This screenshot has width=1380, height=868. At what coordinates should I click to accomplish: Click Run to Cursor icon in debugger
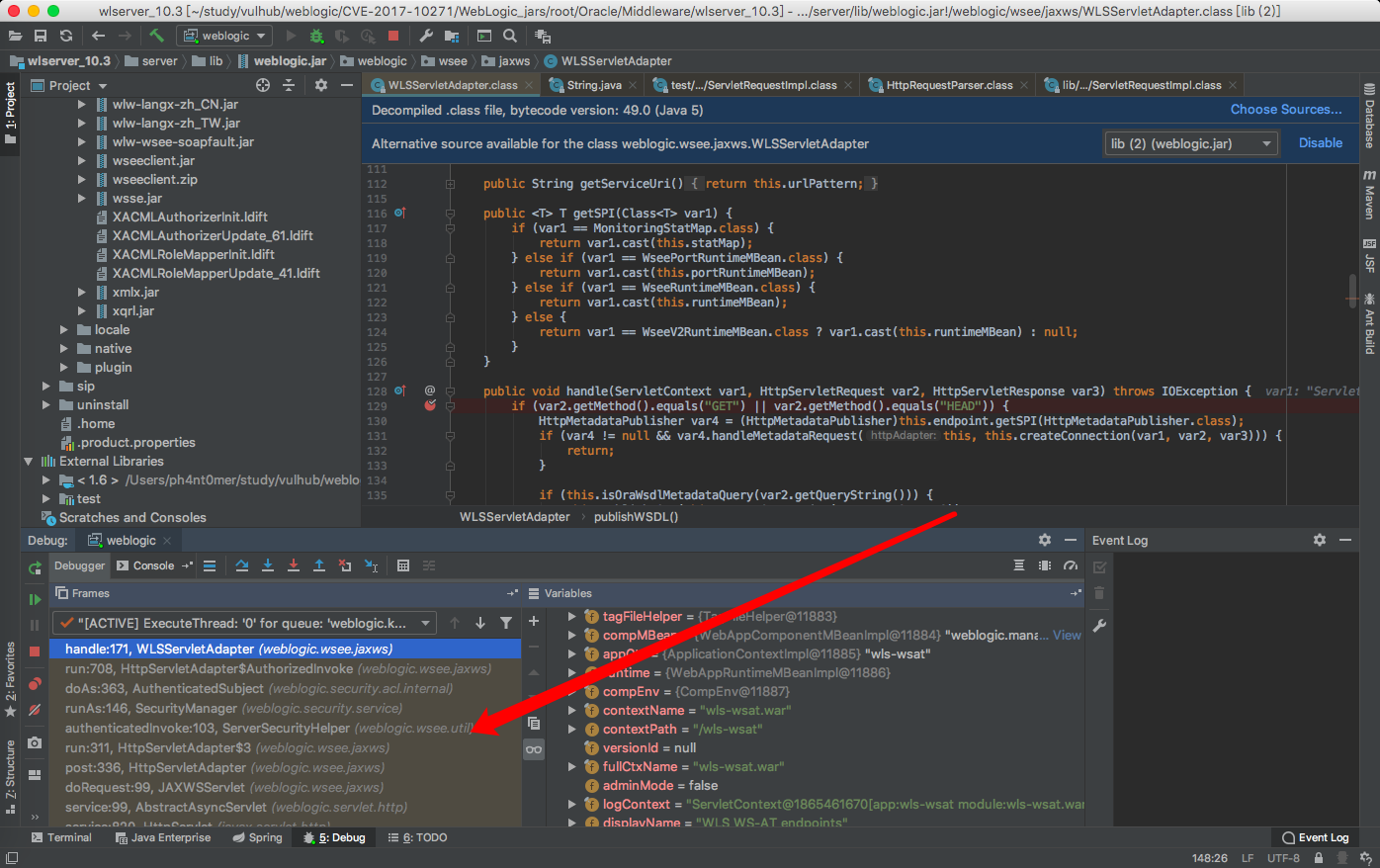[371, 565]
